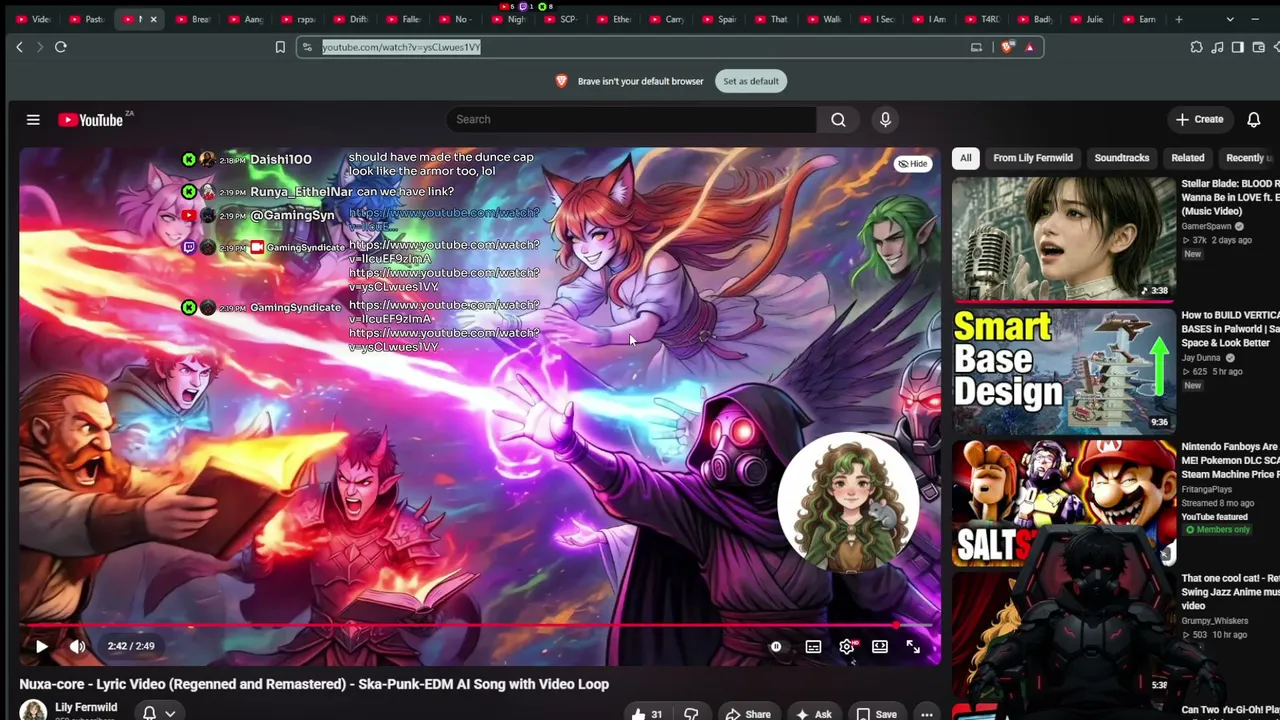This screenshot has height=720, width=1280.
Task: Expand subscription notification options dropdown
Action: click(x=170, y=713)
